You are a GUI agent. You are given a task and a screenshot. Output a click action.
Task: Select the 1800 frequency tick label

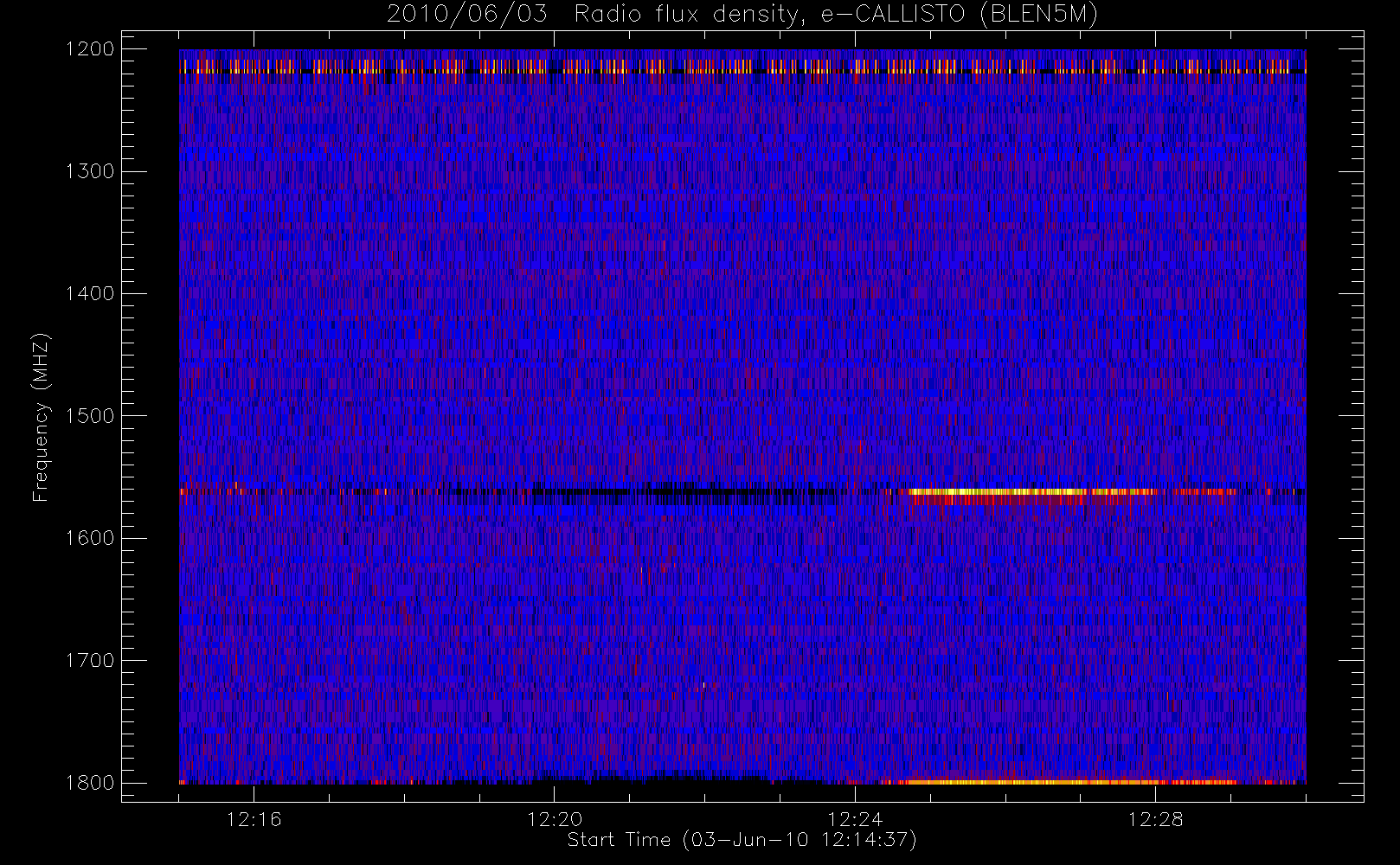tap(90, 783)
